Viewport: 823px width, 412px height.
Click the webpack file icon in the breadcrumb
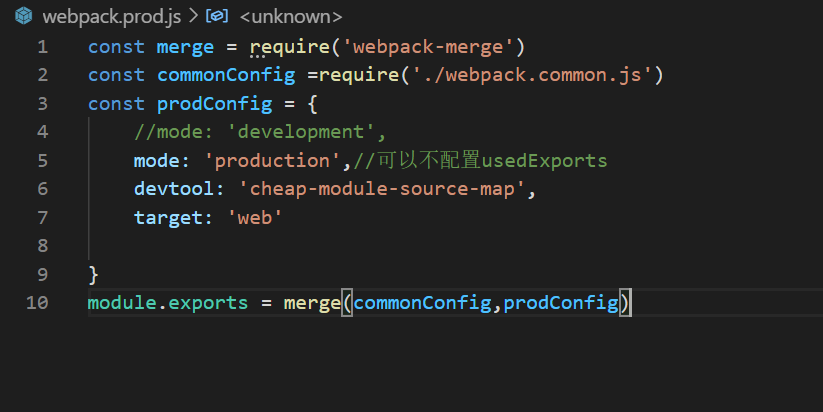24,16
